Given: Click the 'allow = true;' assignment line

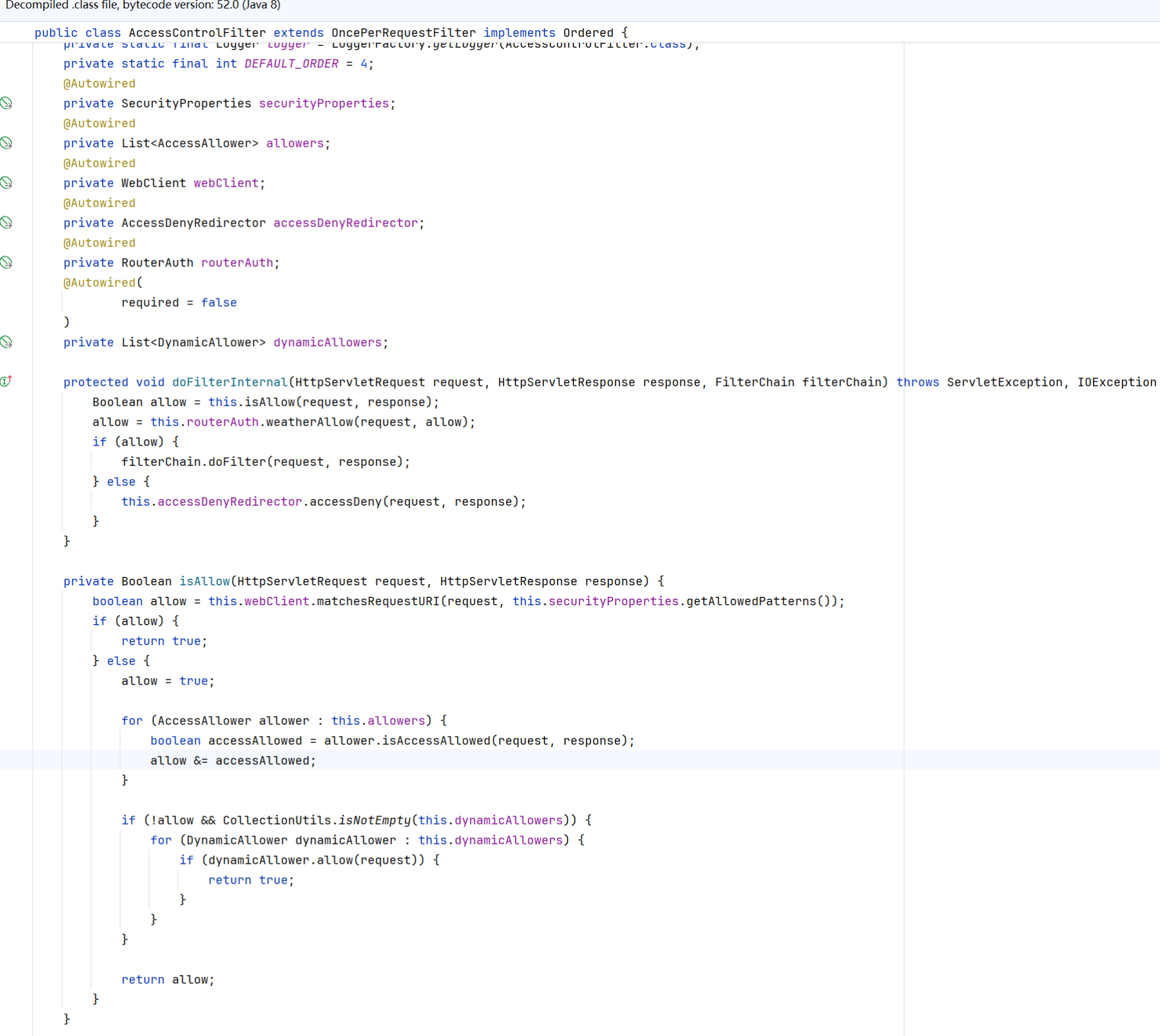Looking at the screenshot, I should coord(168,681).
